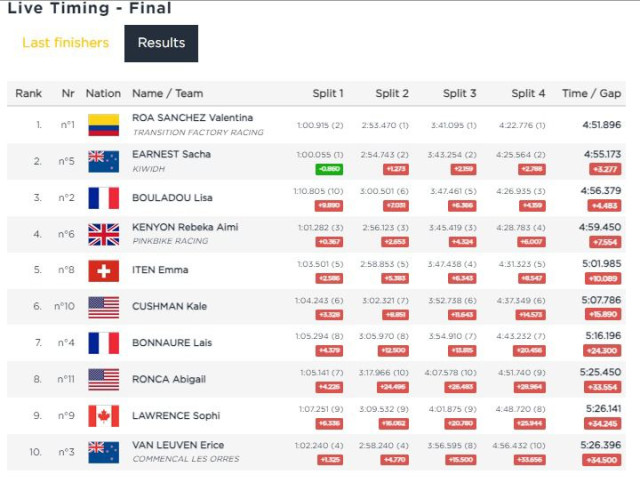Click the green -0.860 Split 1 badge

point(329,169)
